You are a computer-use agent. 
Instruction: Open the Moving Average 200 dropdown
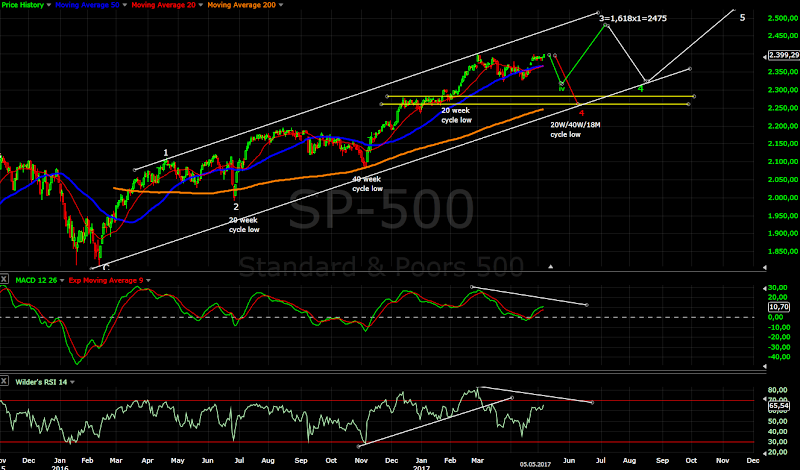click(281, 5)
